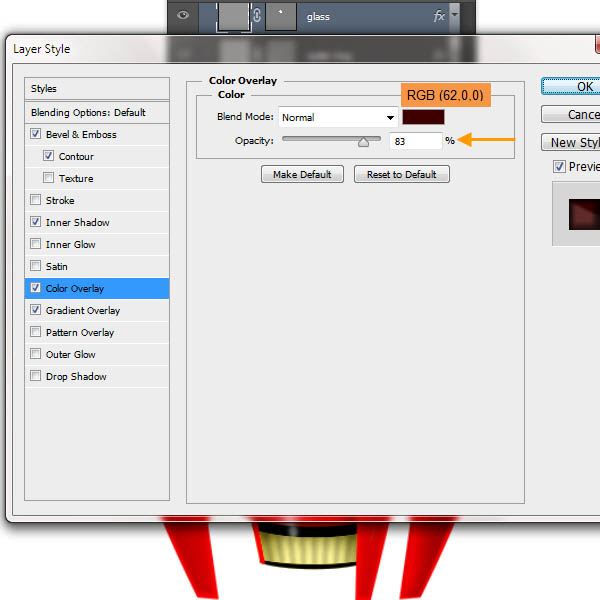Click the dark red overlay color swatch
The height and width of the screenshot is (600, 600).
coord(423,117)
